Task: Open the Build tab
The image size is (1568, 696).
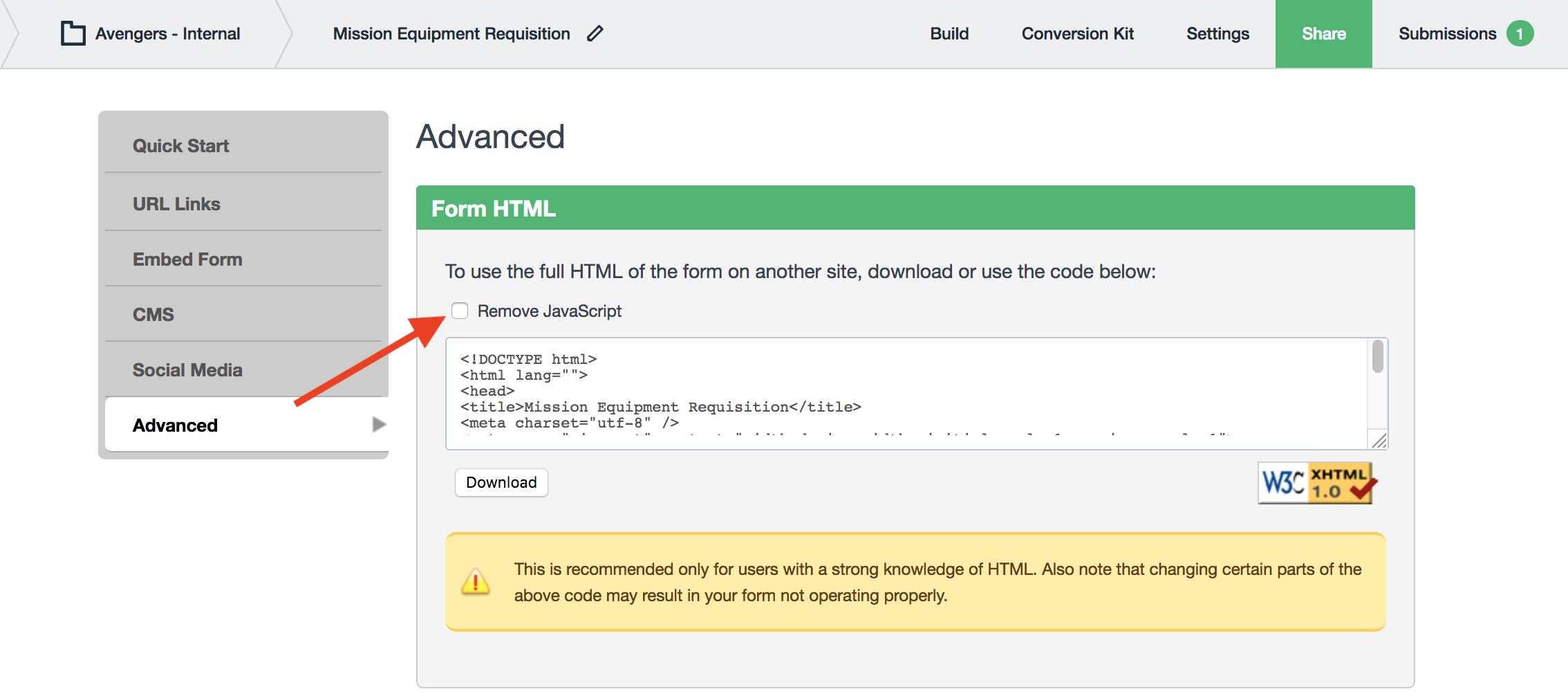Action: 949,34
